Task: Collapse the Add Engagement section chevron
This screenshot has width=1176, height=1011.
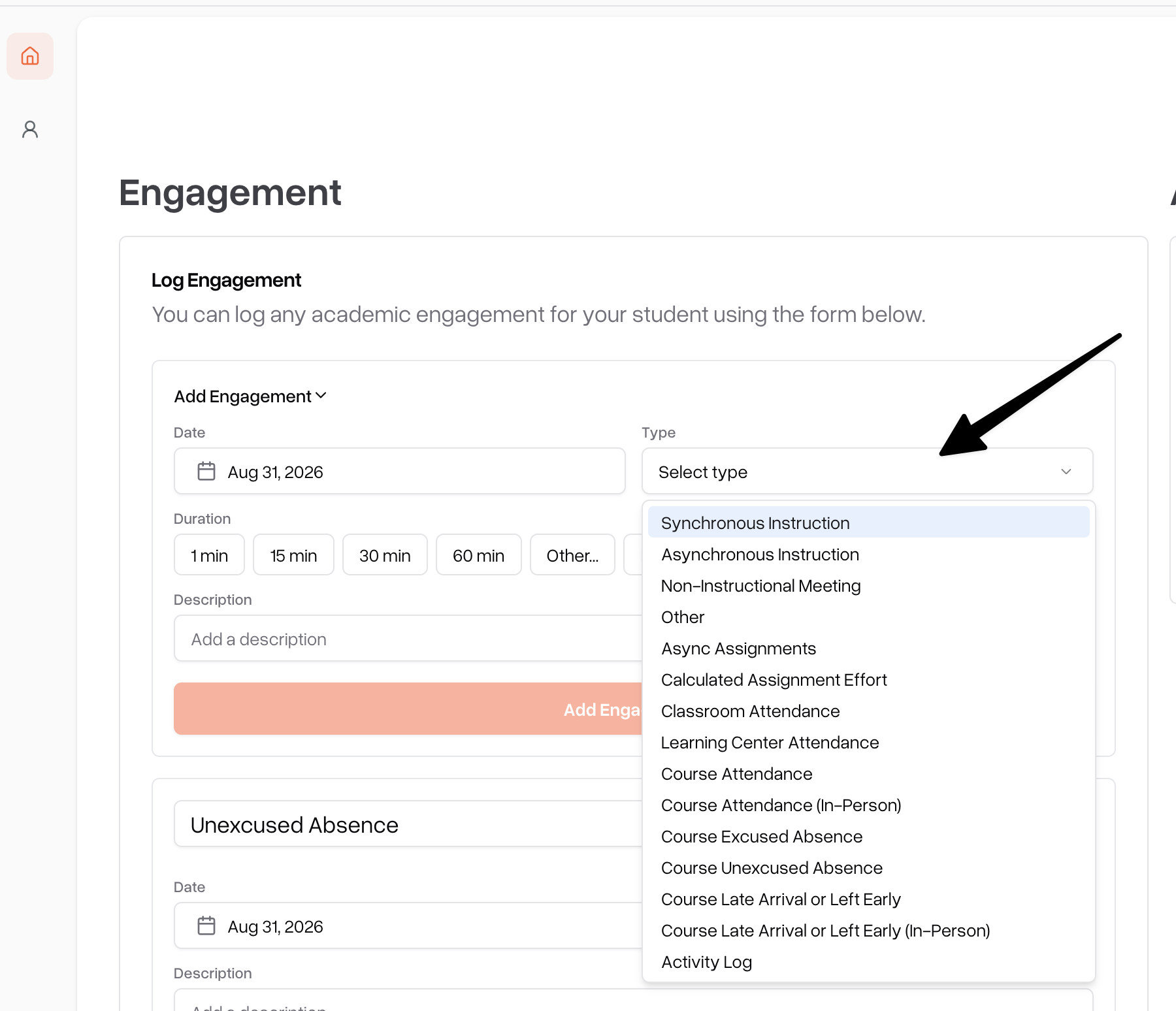Action: point(321,396)
